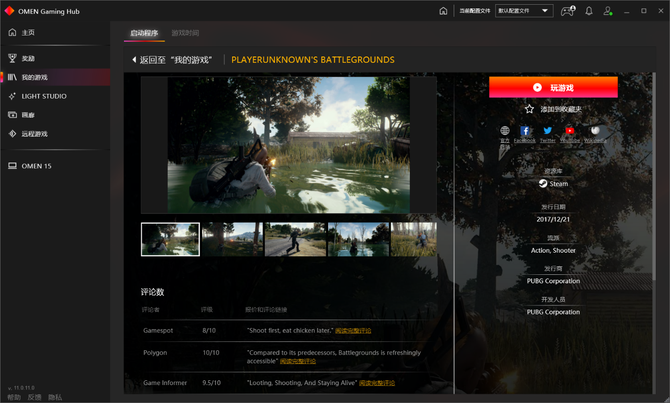The image size is (670, 403).
Task: Open full Game Informer review link
Action: 377,383
